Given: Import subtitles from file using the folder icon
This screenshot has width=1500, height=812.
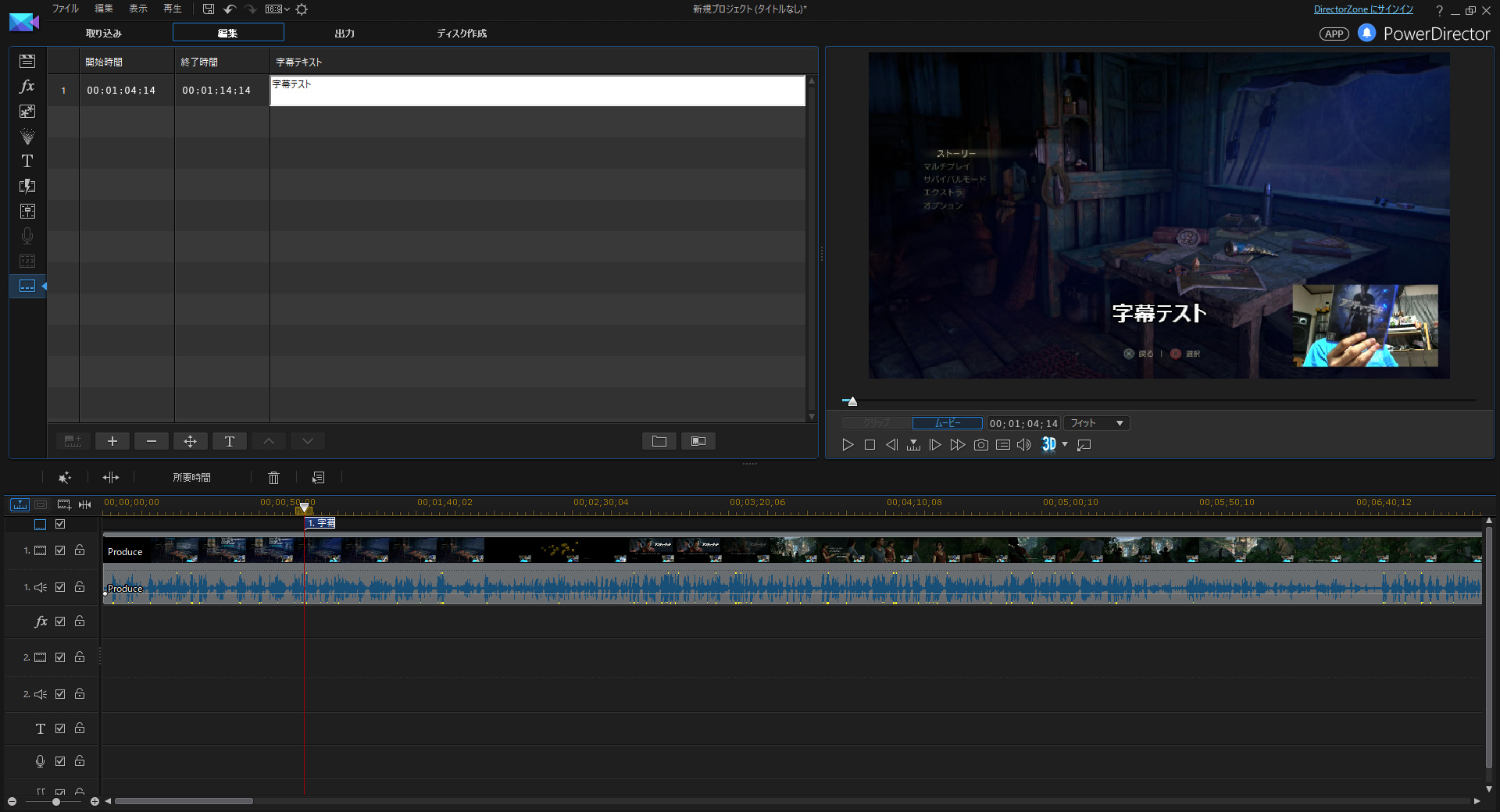Looking at the screenshot, I should (659, 441).
